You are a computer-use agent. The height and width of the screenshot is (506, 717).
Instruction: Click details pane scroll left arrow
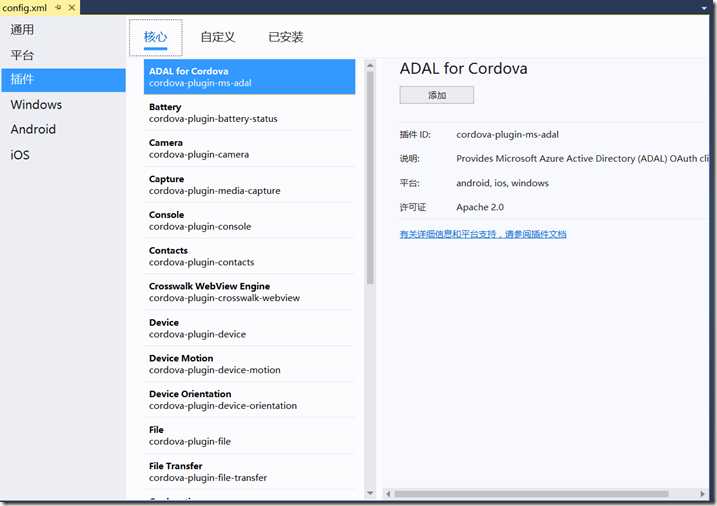[x=388, y=494]
